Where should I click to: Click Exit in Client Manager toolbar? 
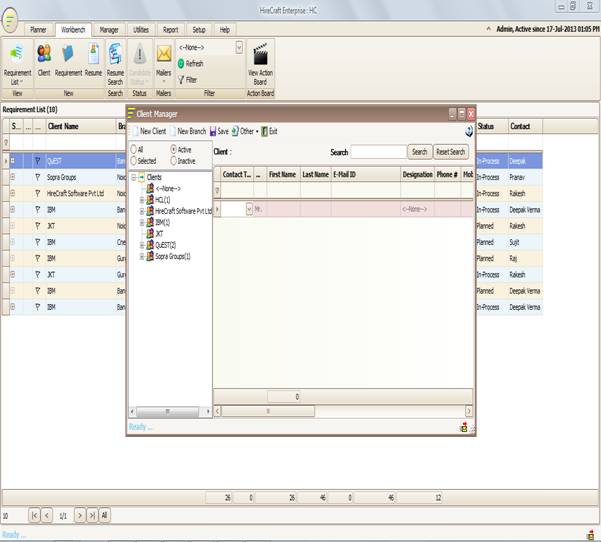tap(269, 131)
